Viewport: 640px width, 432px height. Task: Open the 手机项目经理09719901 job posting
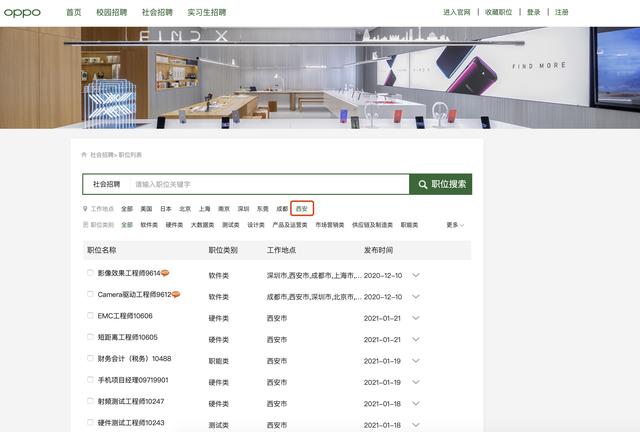133,380
